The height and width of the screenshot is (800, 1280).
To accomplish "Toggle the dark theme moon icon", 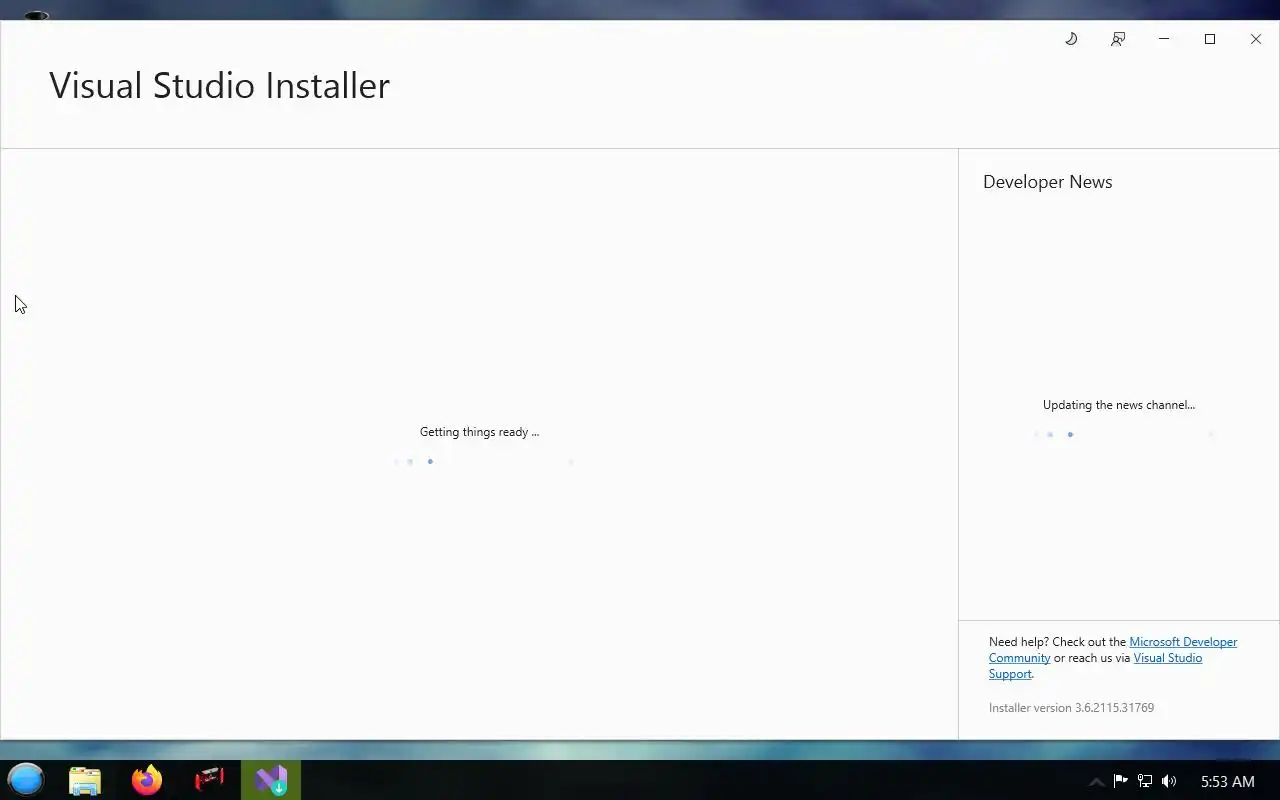I will (x=1071, y=39).
